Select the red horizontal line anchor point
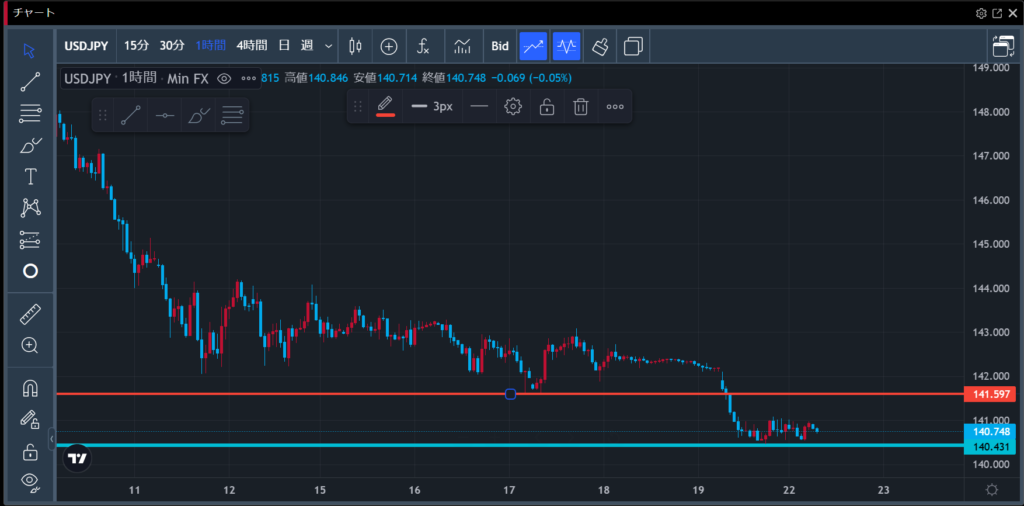The height and width of the screenshot is (506, 1024). [x=511, y=394]
